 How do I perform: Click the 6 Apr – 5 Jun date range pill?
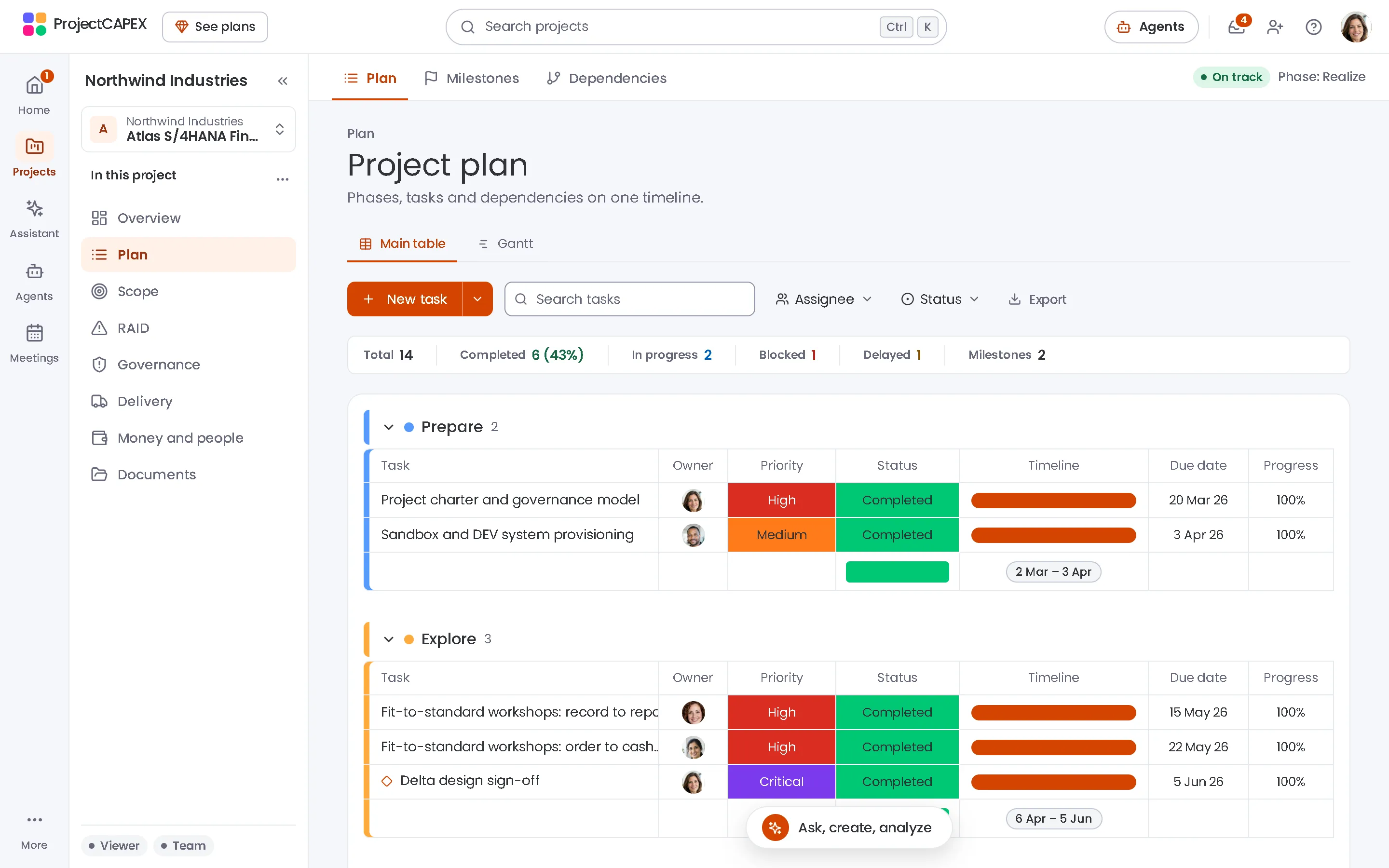tap(1053, 819)
